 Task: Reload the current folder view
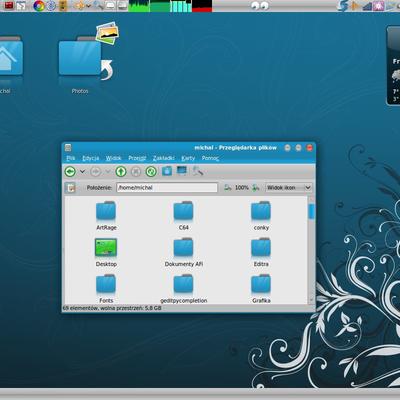tap(151, 172)
